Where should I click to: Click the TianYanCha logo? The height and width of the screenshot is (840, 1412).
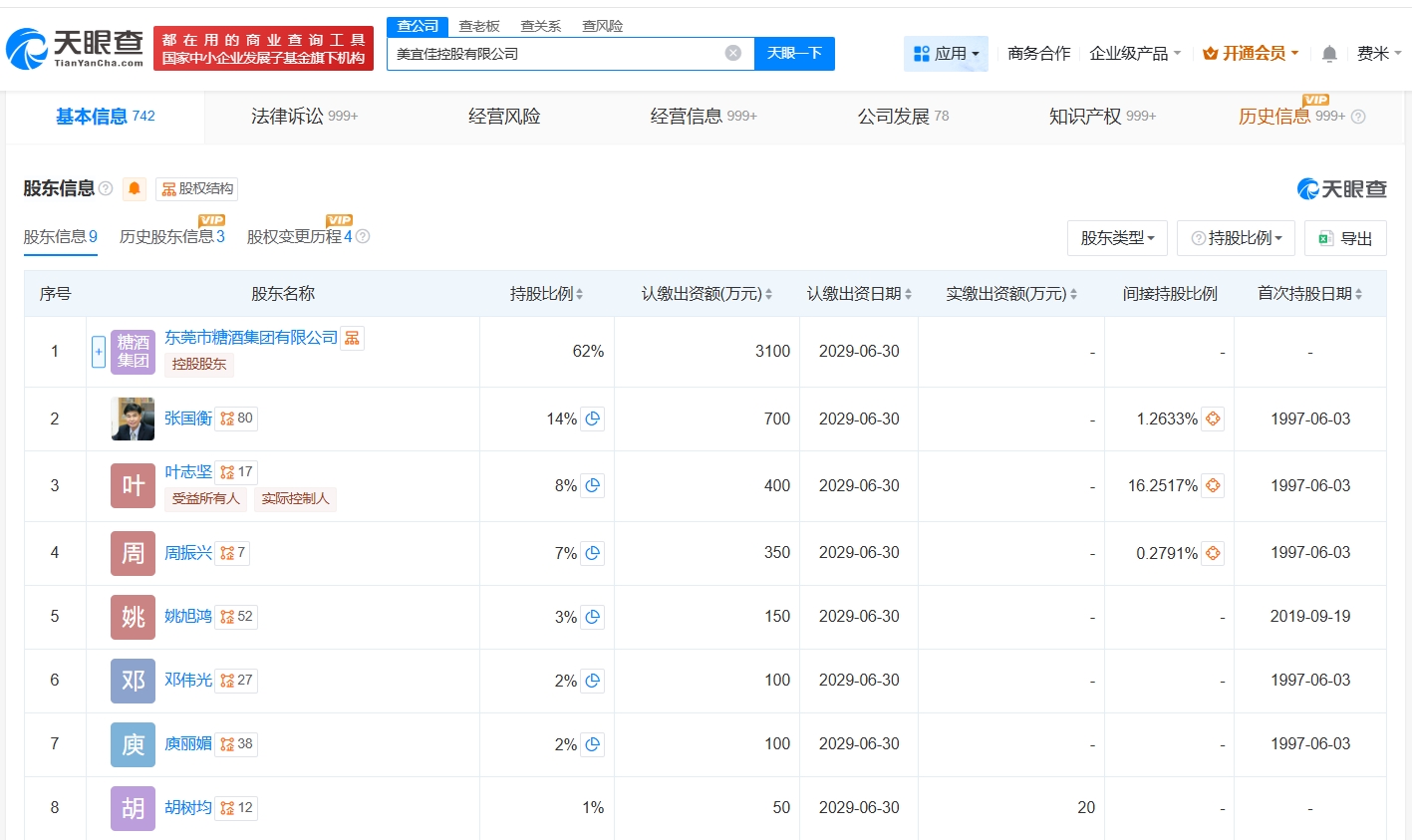pyautogui.click(x=76, y=49)
